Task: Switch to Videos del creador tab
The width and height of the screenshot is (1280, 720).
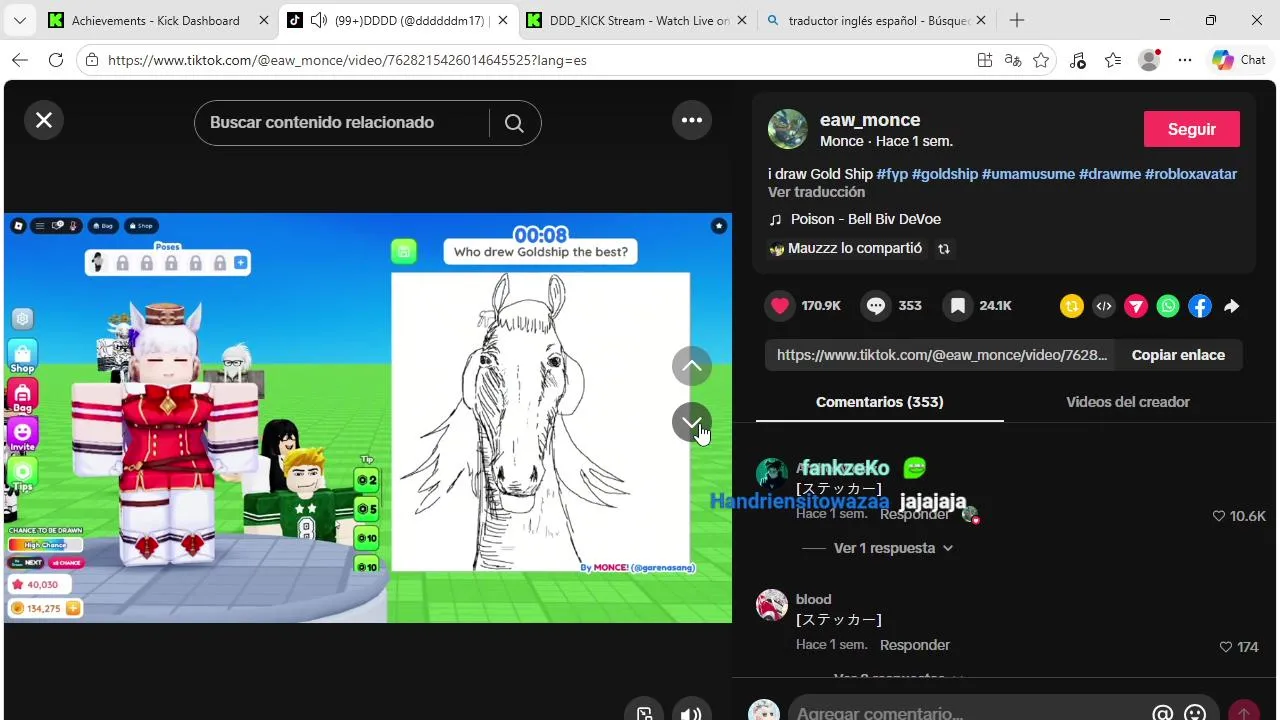Action: pos(1128,402)
